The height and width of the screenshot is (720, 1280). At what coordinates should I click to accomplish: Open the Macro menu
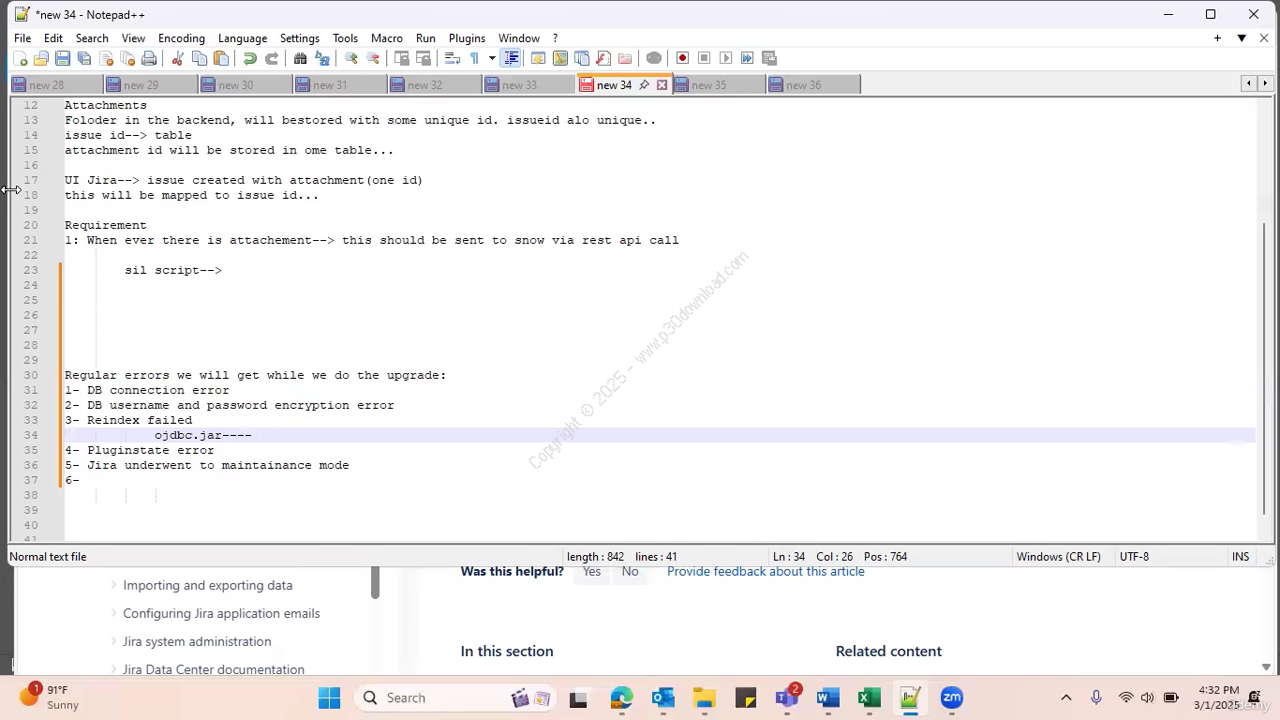(386, 38)
